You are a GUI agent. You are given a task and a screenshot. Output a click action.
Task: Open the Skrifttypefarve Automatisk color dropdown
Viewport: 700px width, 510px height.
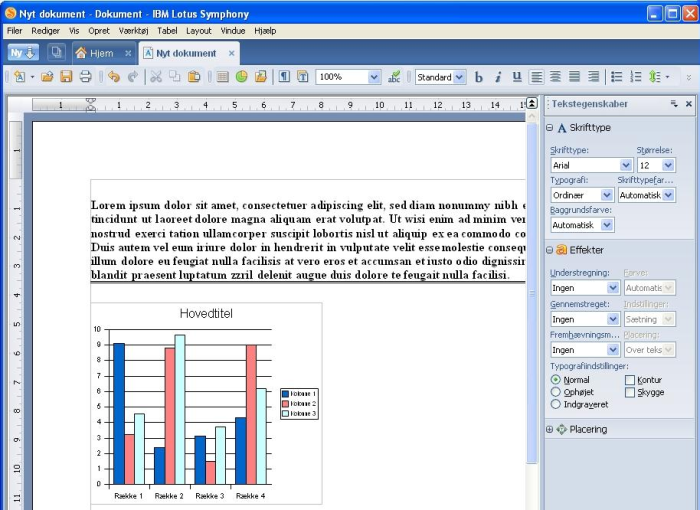click(668, 195)
